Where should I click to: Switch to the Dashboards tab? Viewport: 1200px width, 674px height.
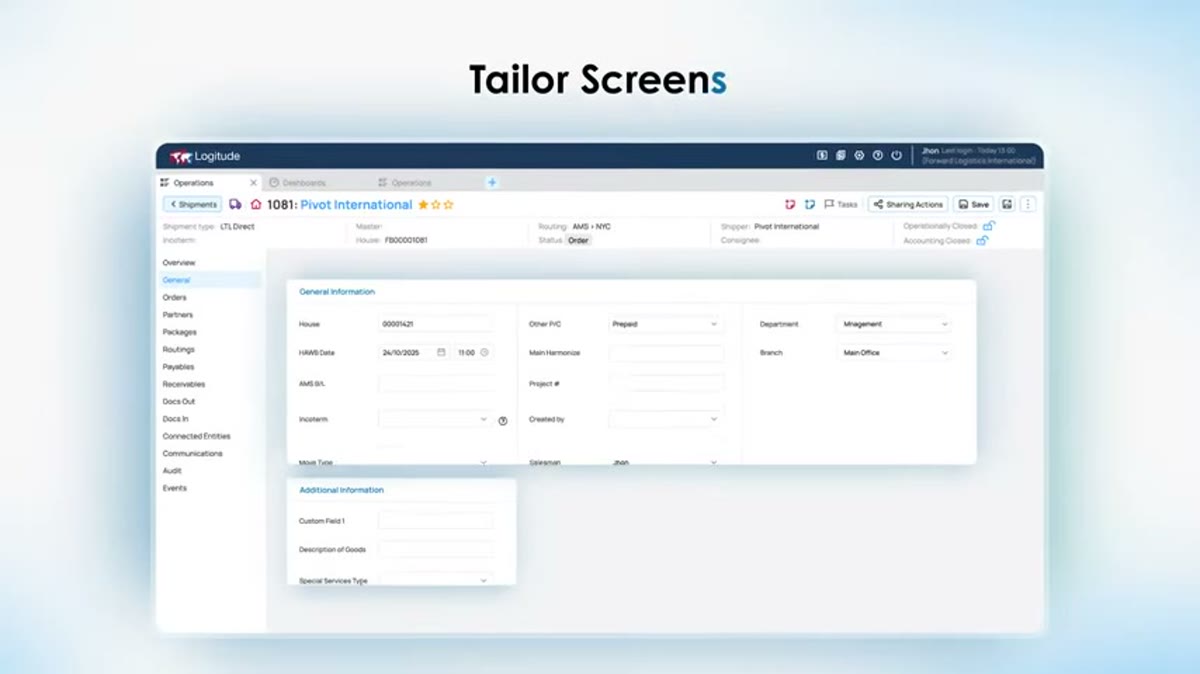(298, 183)
